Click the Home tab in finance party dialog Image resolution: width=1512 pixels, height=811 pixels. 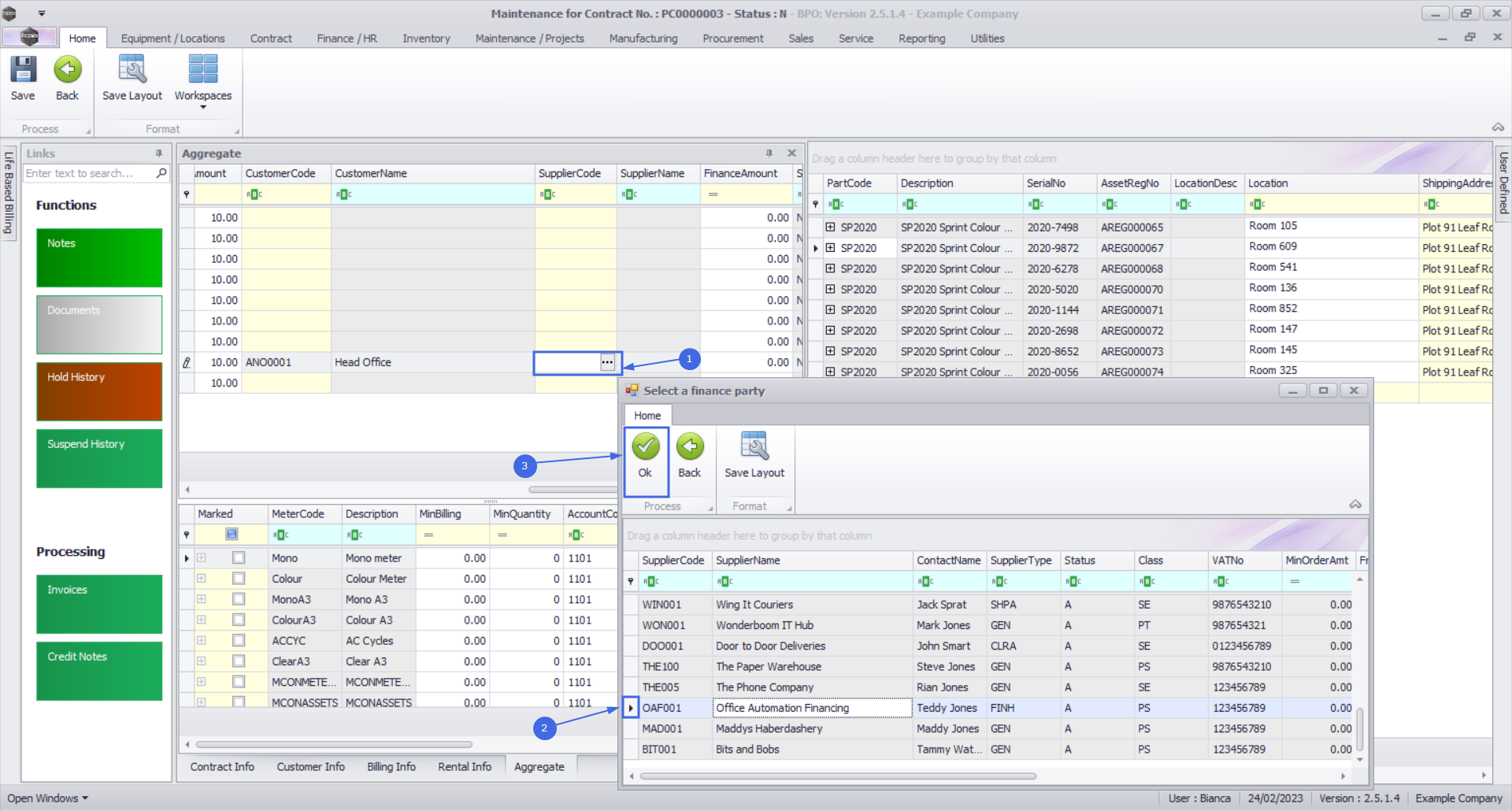point(647,415)
